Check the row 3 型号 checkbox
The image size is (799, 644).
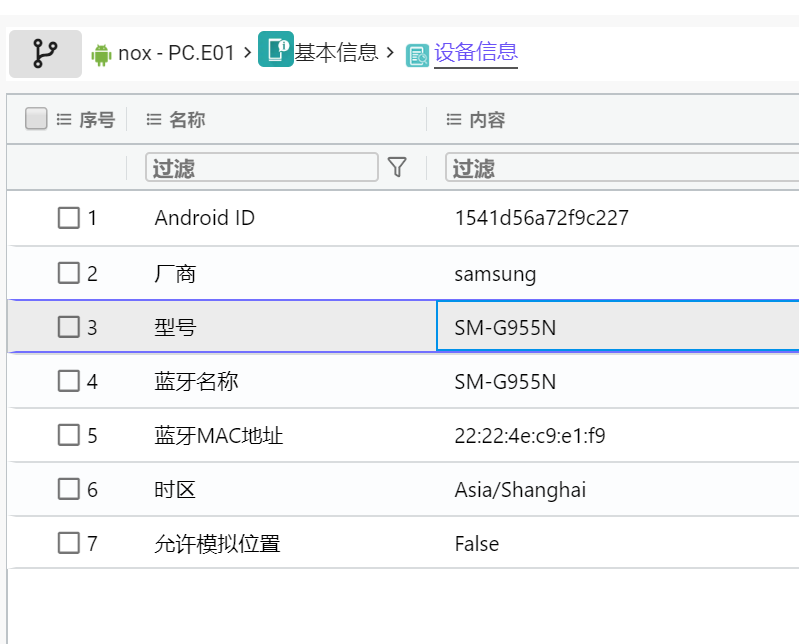click(69, 327)
